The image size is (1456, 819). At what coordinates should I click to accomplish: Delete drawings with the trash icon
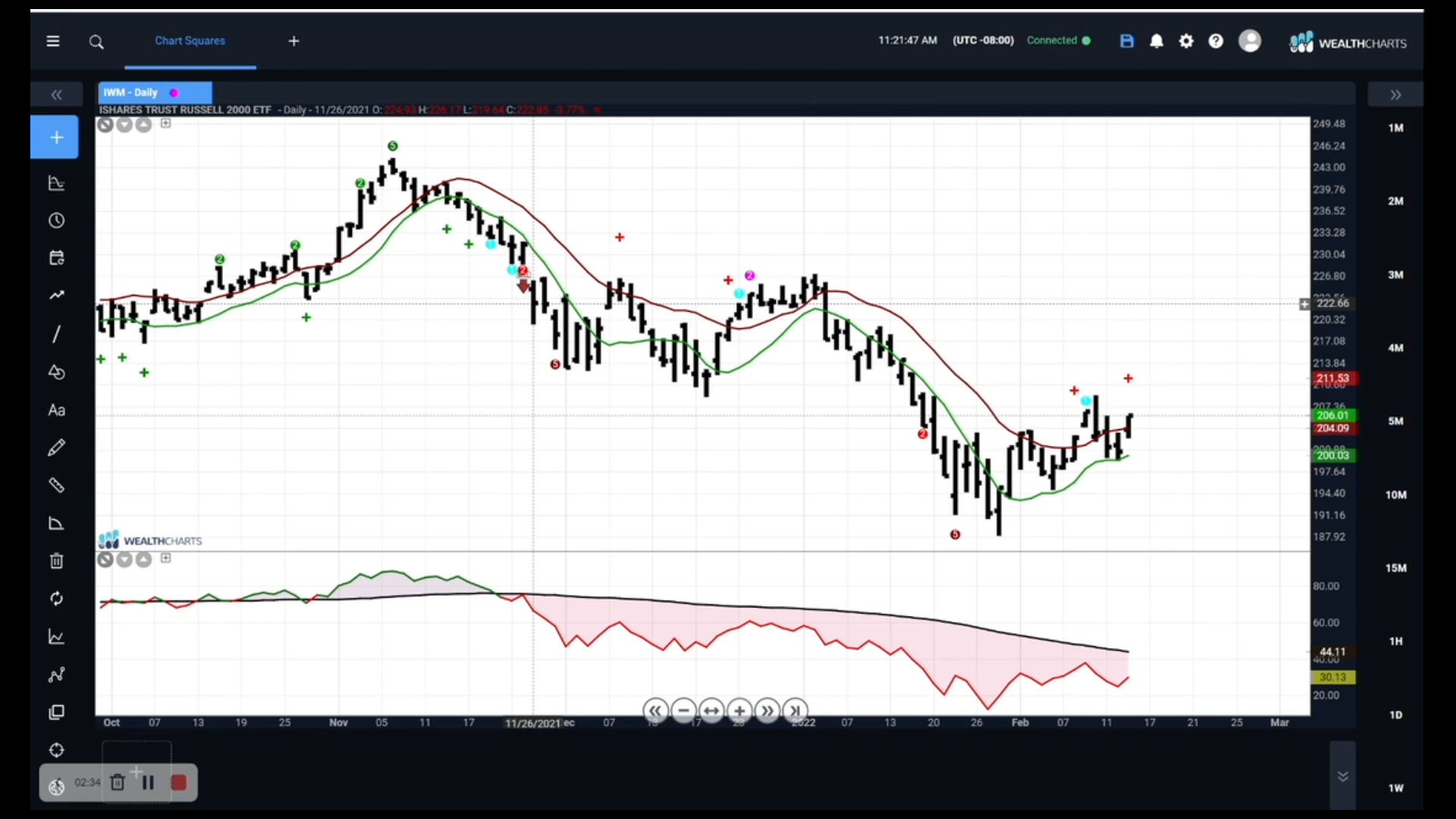coord(56,561)
